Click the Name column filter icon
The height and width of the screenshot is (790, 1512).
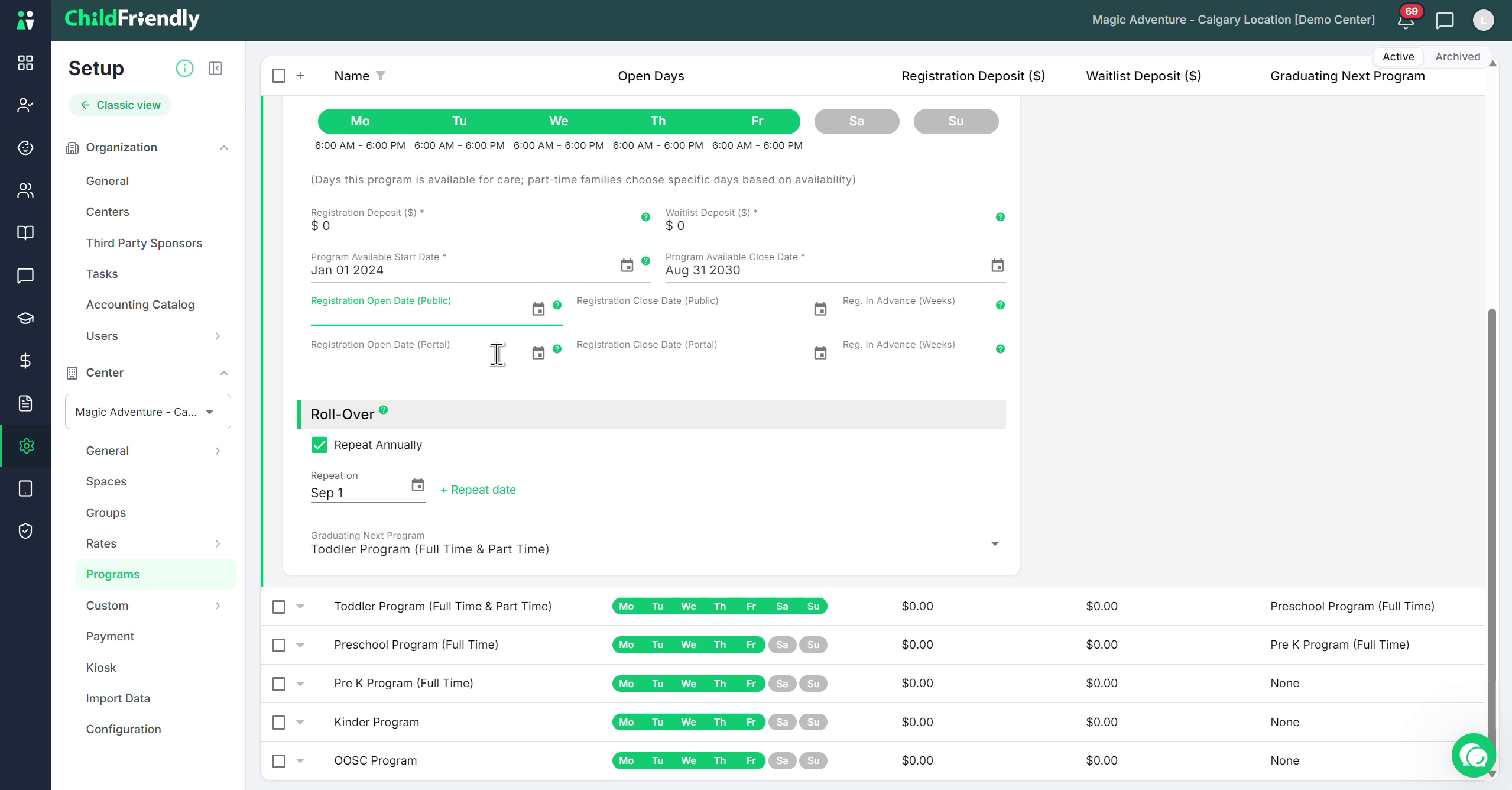(x=381, y=76)
